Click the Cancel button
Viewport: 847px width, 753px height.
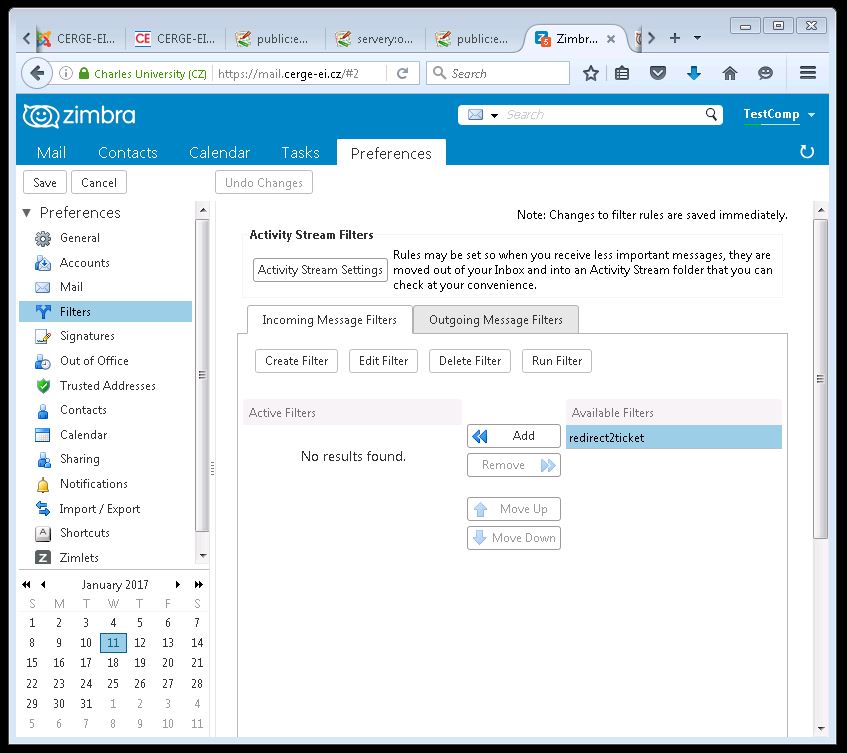[99, 183]
